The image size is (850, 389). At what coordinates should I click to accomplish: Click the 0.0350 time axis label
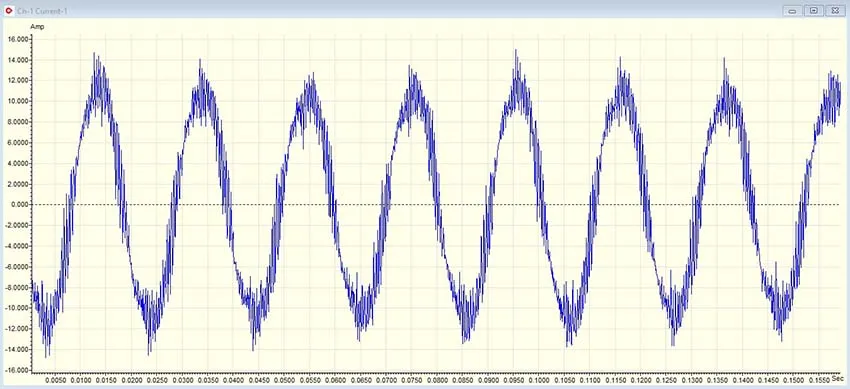coord(209,381)
